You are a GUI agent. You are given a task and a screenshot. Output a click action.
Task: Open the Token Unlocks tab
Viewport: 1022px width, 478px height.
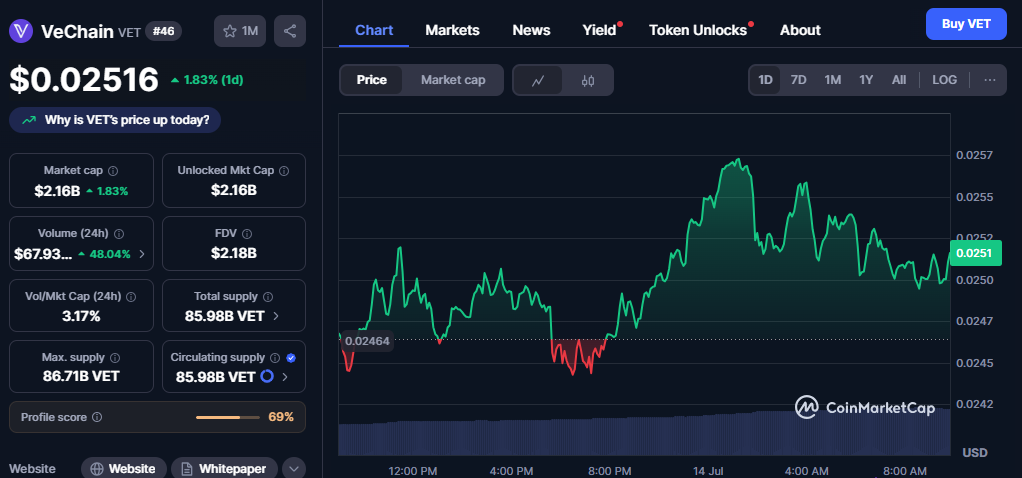click(698, 30)
